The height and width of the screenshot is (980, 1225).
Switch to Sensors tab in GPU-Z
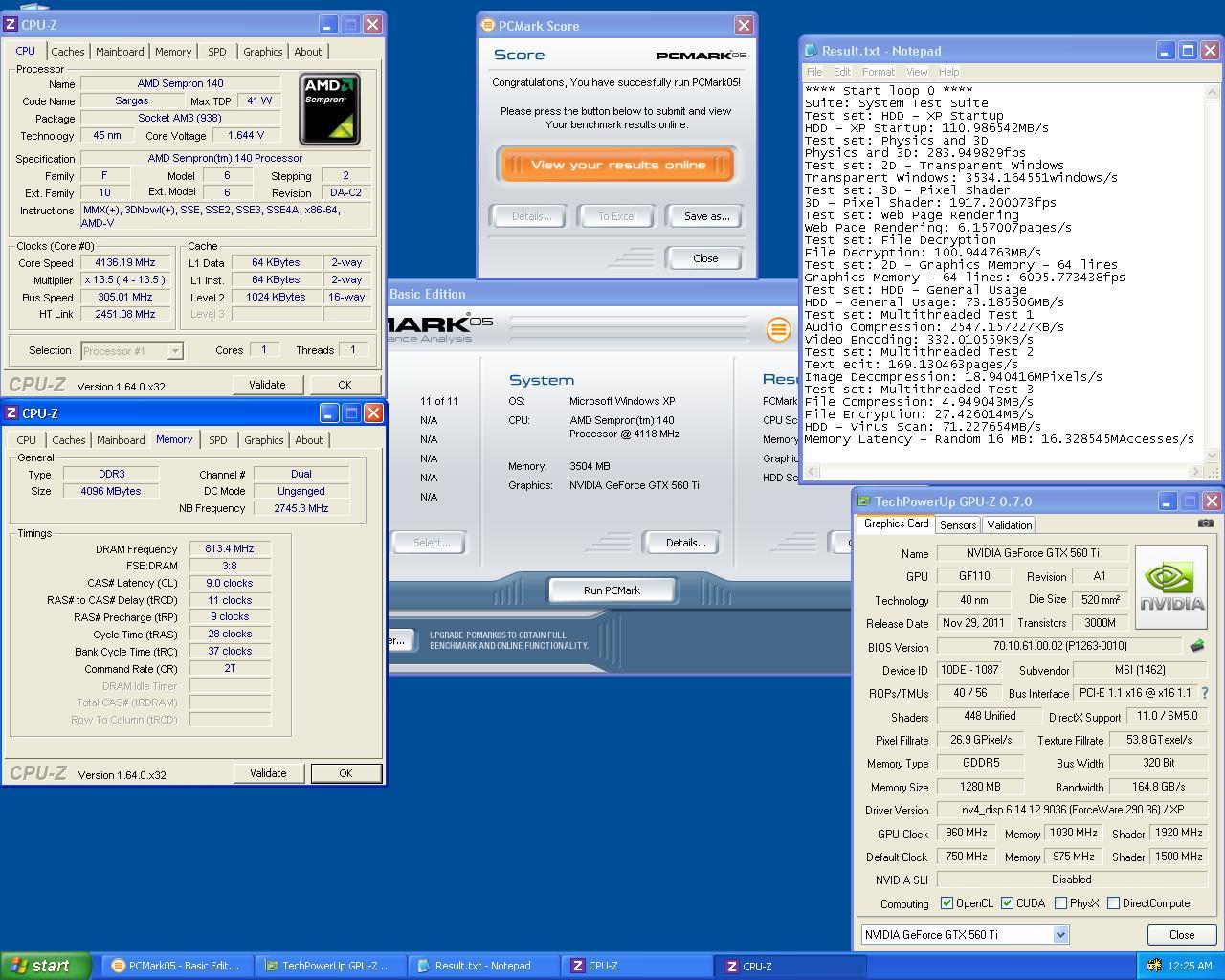pyautogui.click(x=958, y=524)
